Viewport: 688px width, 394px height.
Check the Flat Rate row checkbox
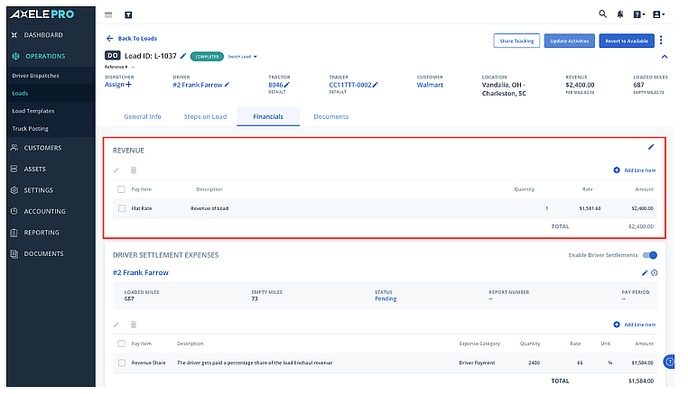[x=122, y=208]
